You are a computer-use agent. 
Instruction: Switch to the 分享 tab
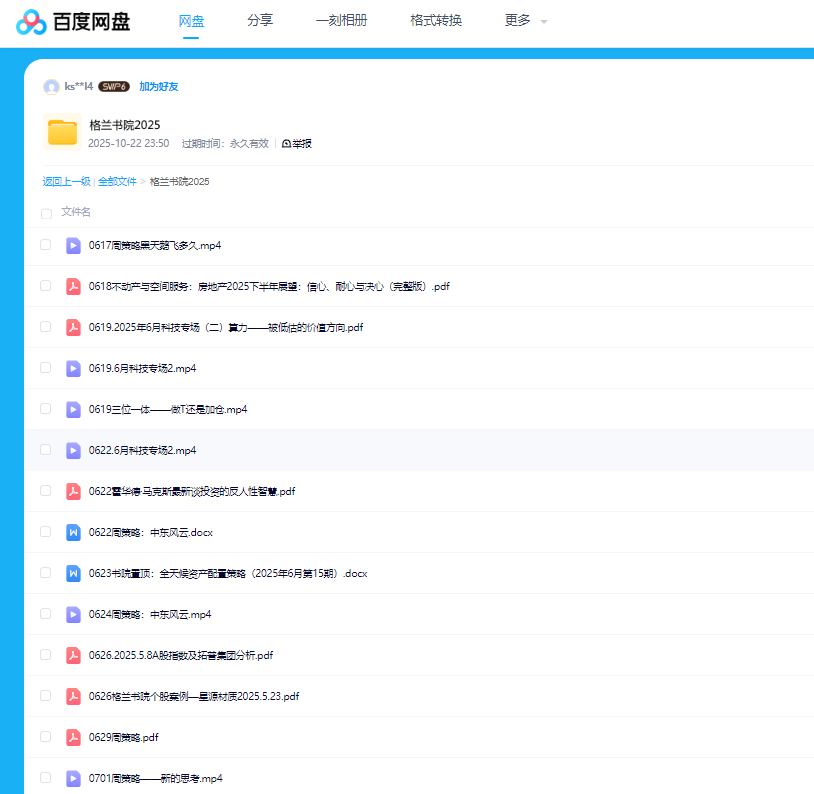tap(260, 20)
